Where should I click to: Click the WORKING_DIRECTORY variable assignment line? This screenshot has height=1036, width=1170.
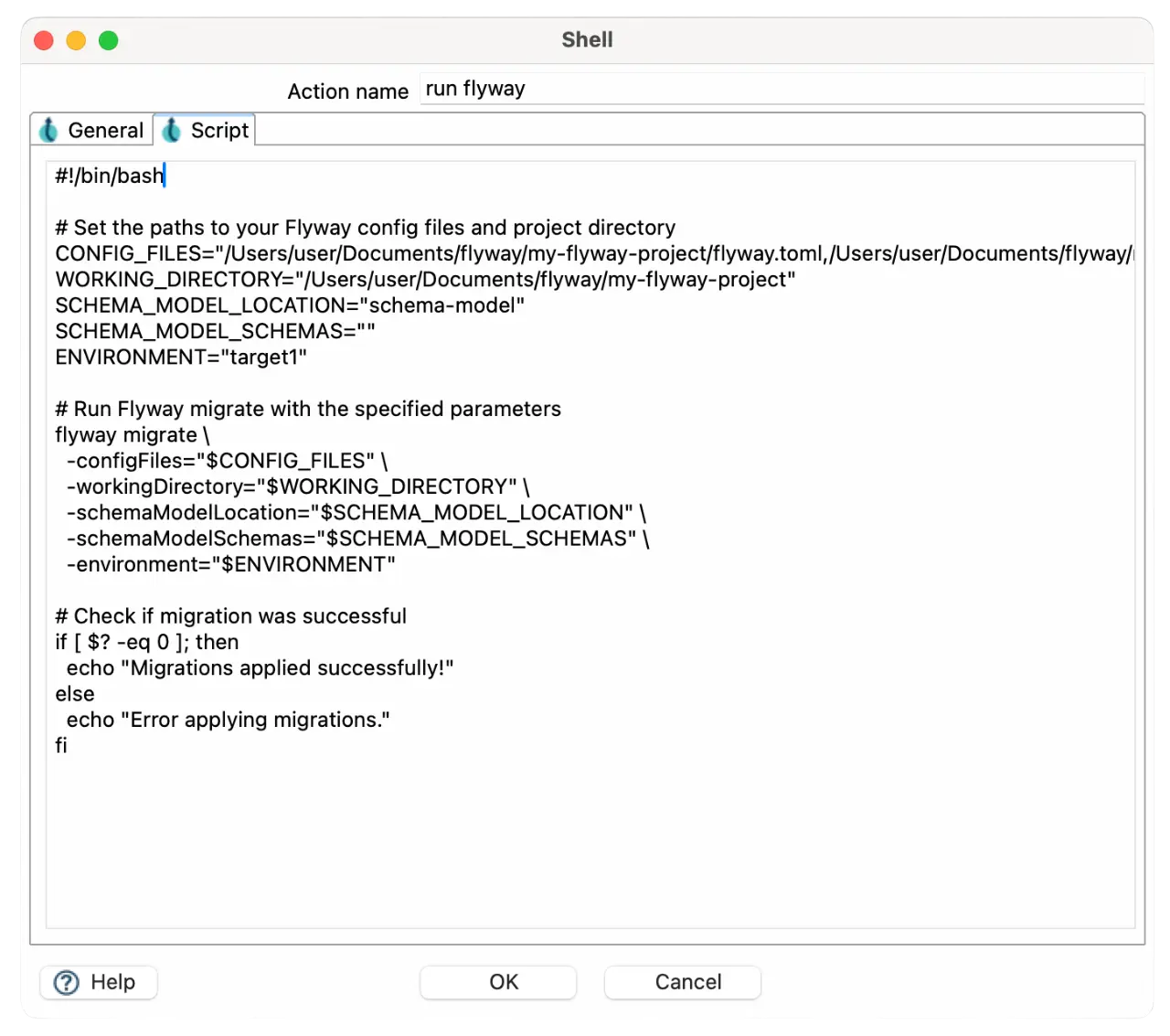coord(425,280)
